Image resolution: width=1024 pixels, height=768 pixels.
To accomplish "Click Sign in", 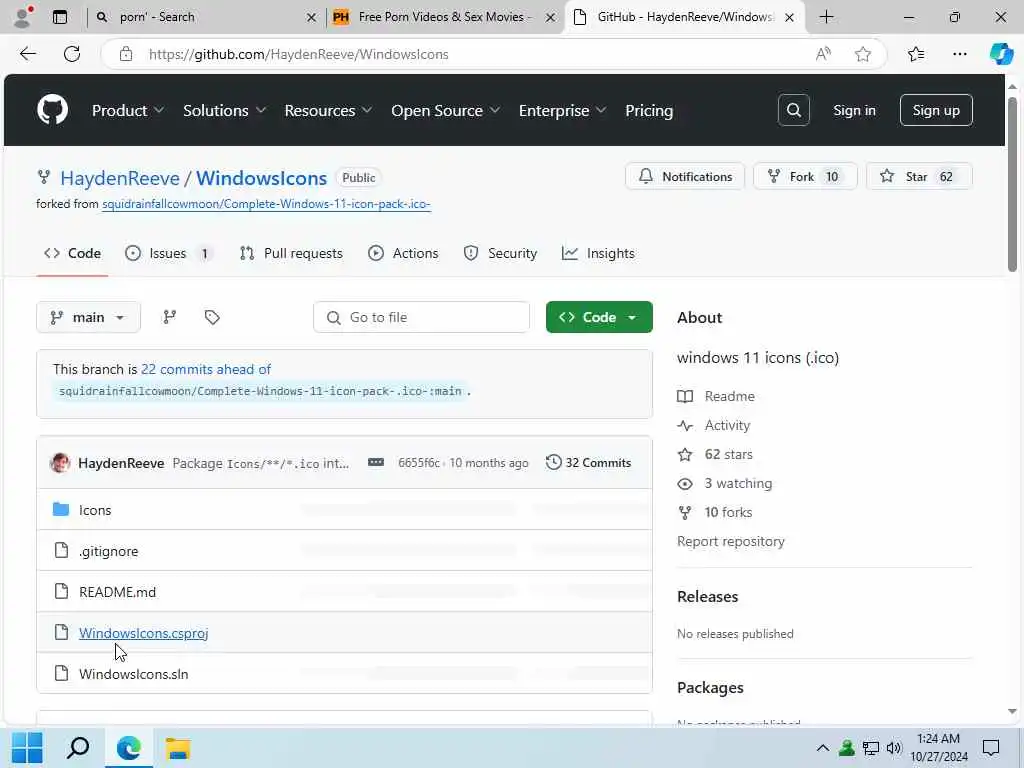I will click(854, 110).
